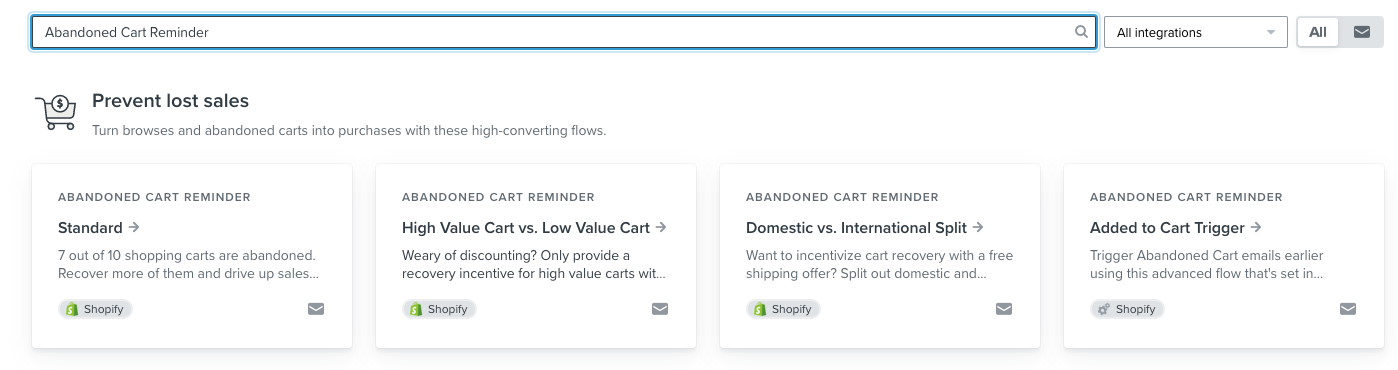The height and width of the screenshot is (370, 1398).
Task: Click gear Shopify badge on Added to Cart card
Action: tap(1127, 309)
